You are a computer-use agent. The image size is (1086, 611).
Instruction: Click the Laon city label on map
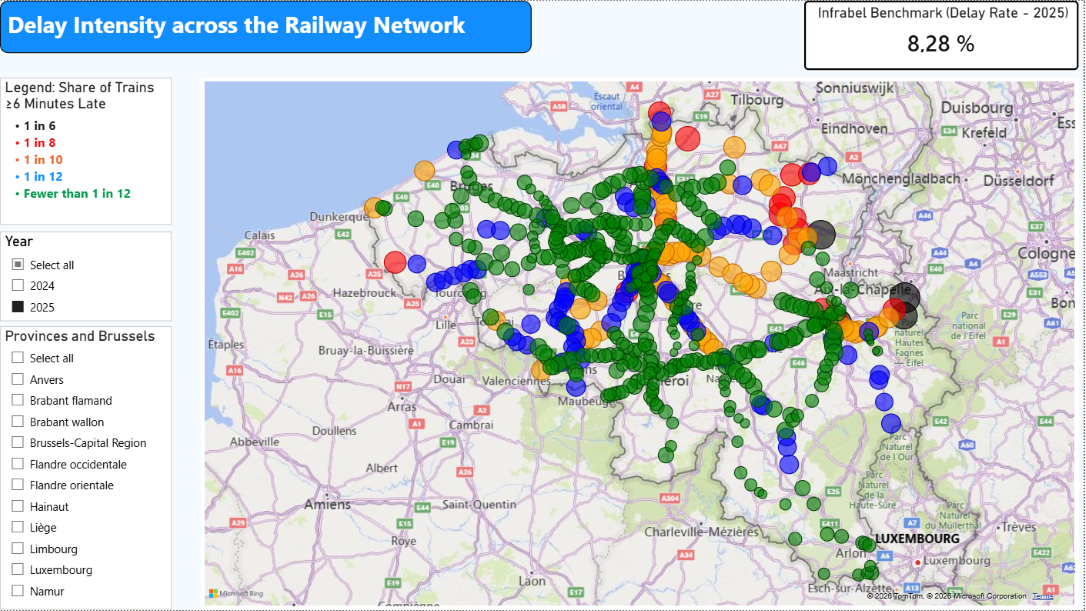pyautogui.click(x=532, y=581)
